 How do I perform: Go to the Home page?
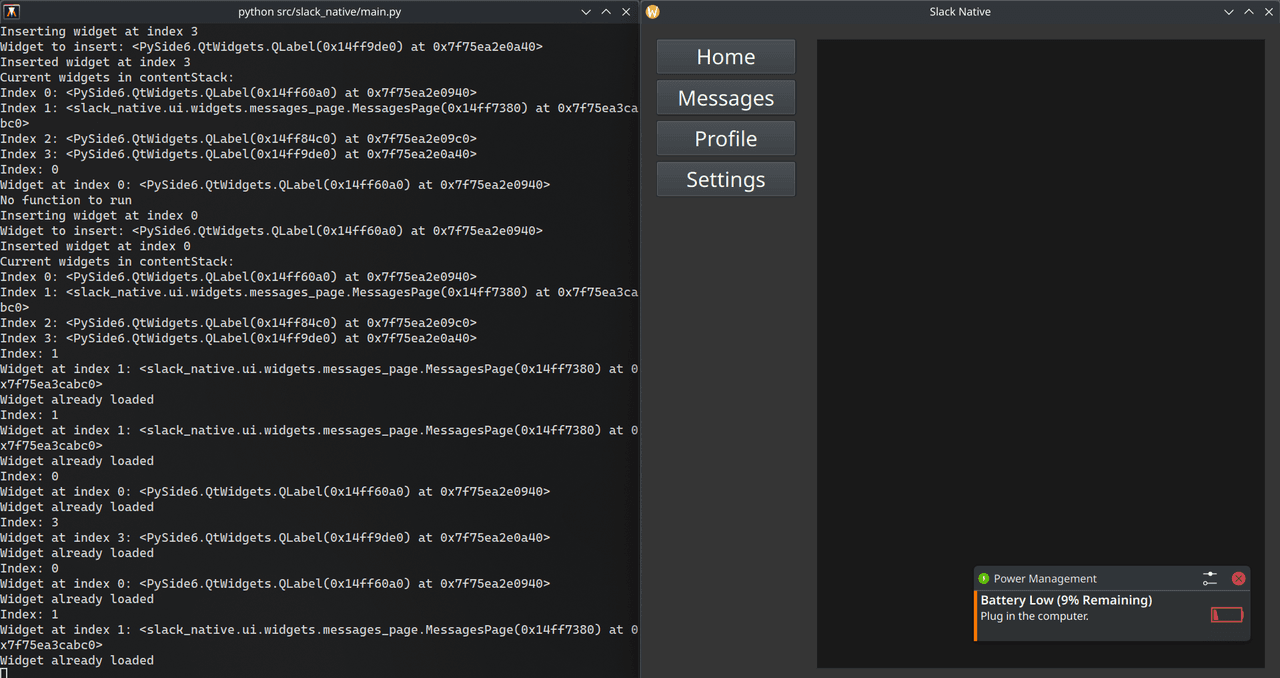(x=725, y=57)
